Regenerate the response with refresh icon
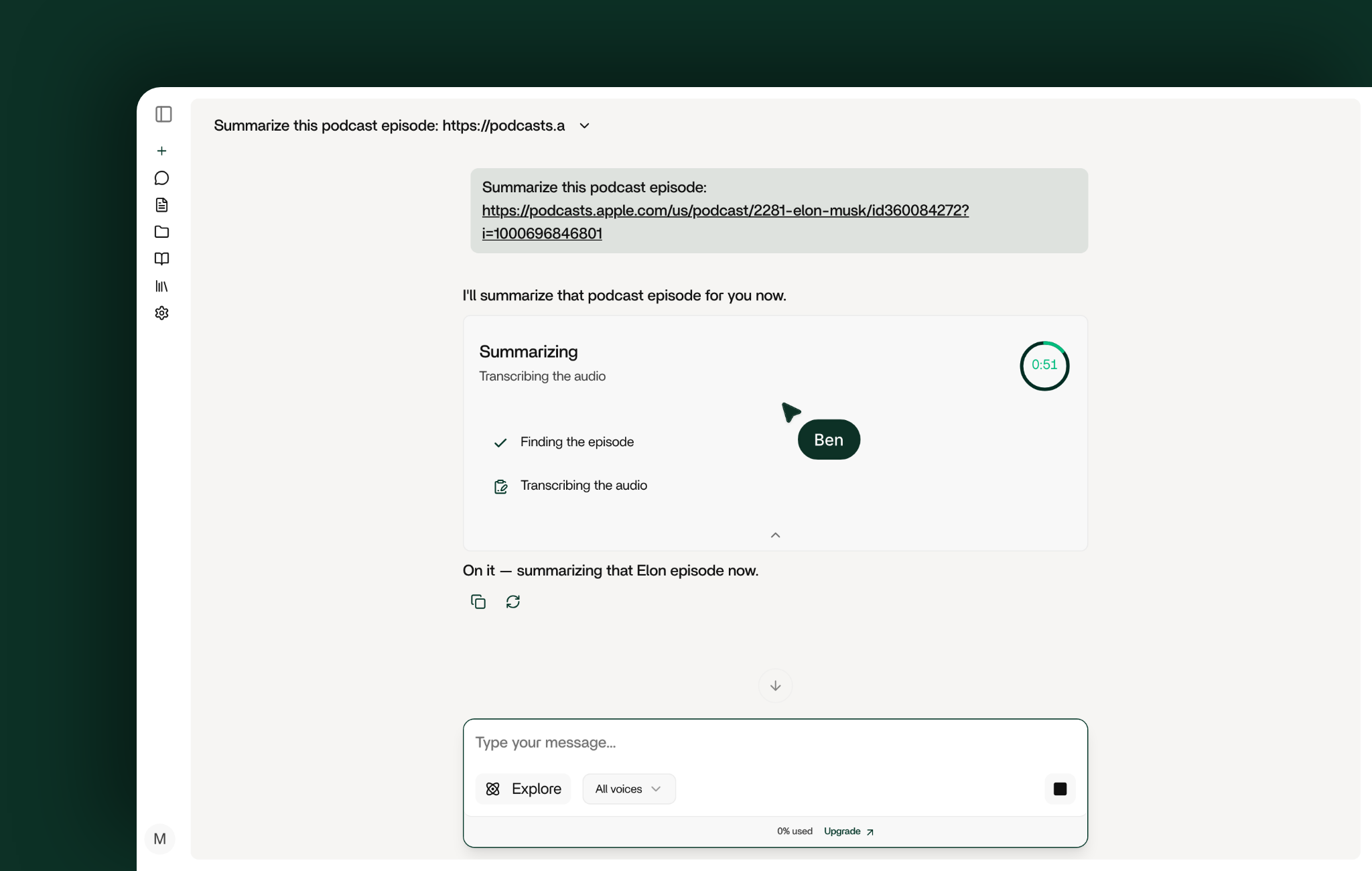Screen dimensions: 1372x871 click(513, 602)
